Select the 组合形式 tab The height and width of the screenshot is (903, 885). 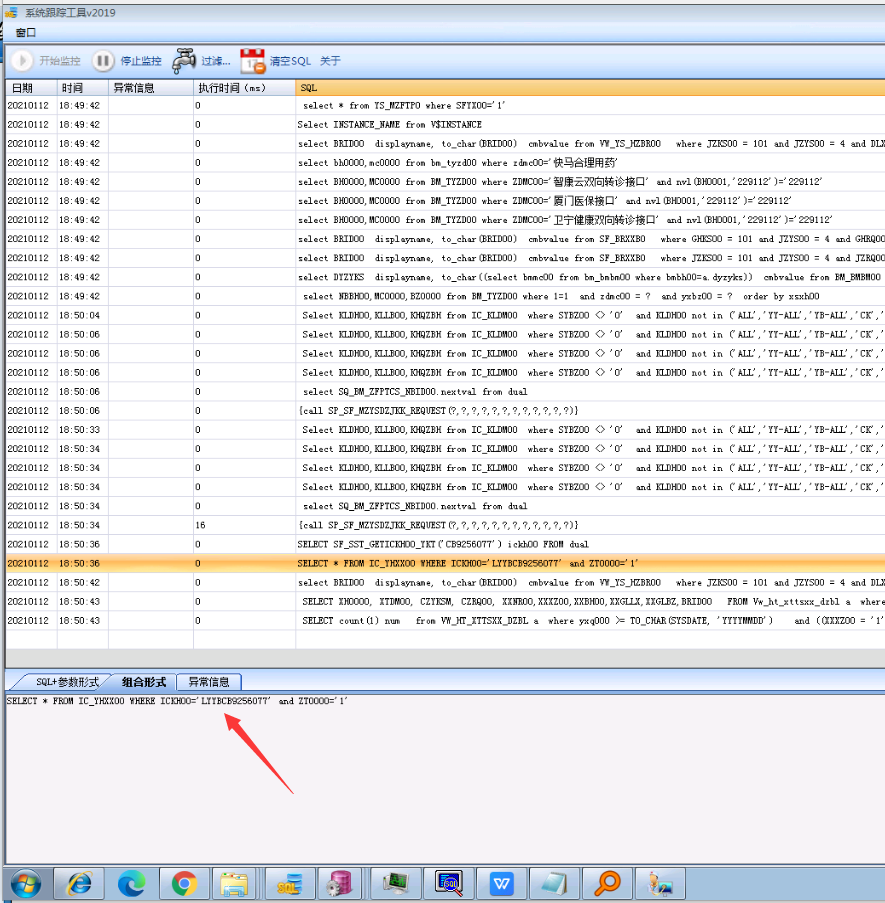click(x=144, y=682)
